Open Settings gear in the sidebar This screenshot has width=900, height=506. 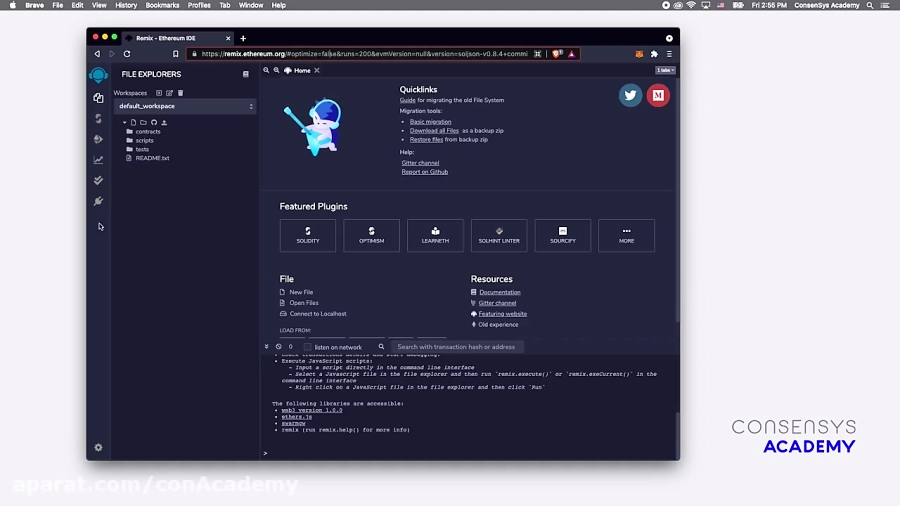(98, 447)
